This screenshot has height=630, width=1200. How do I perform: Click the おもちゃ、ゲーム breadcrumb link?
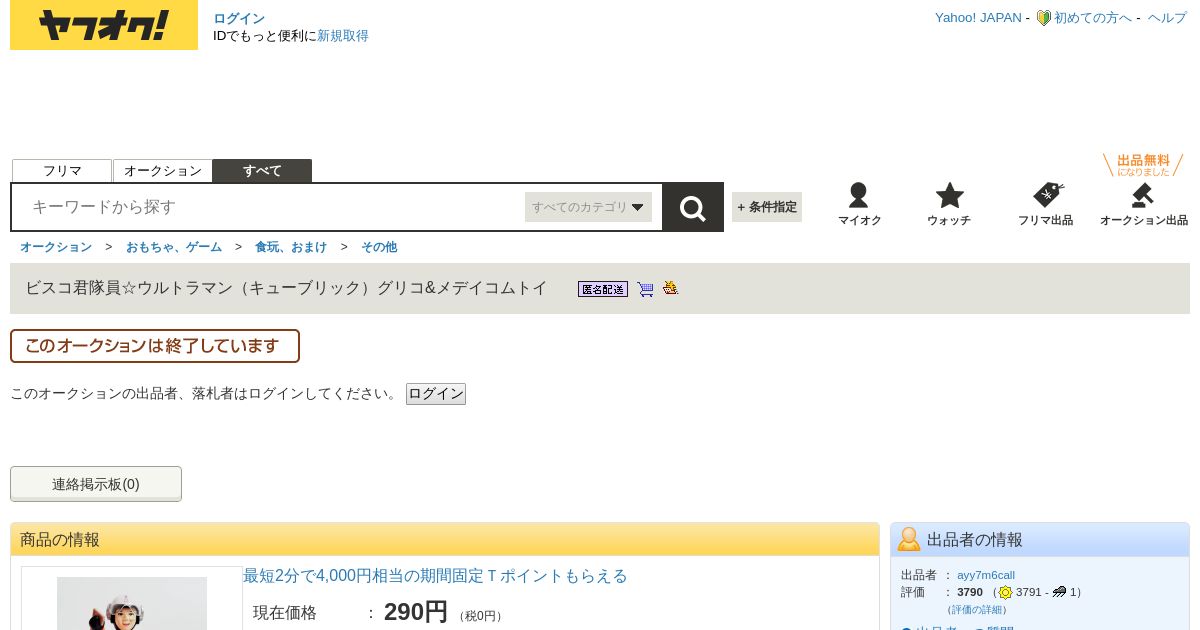coord(174,247)
